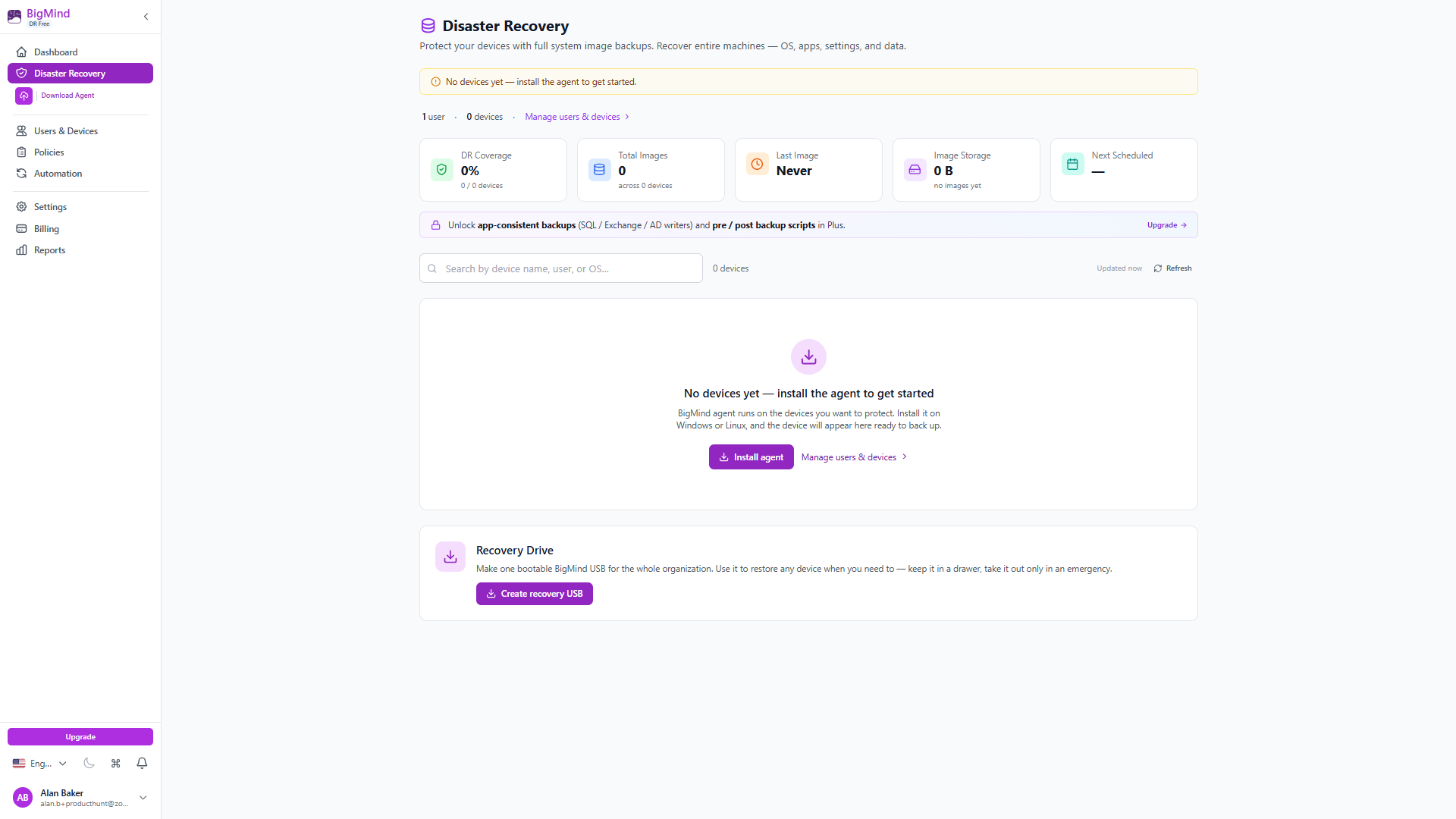Click the "1 user" count text

point(434,117)
